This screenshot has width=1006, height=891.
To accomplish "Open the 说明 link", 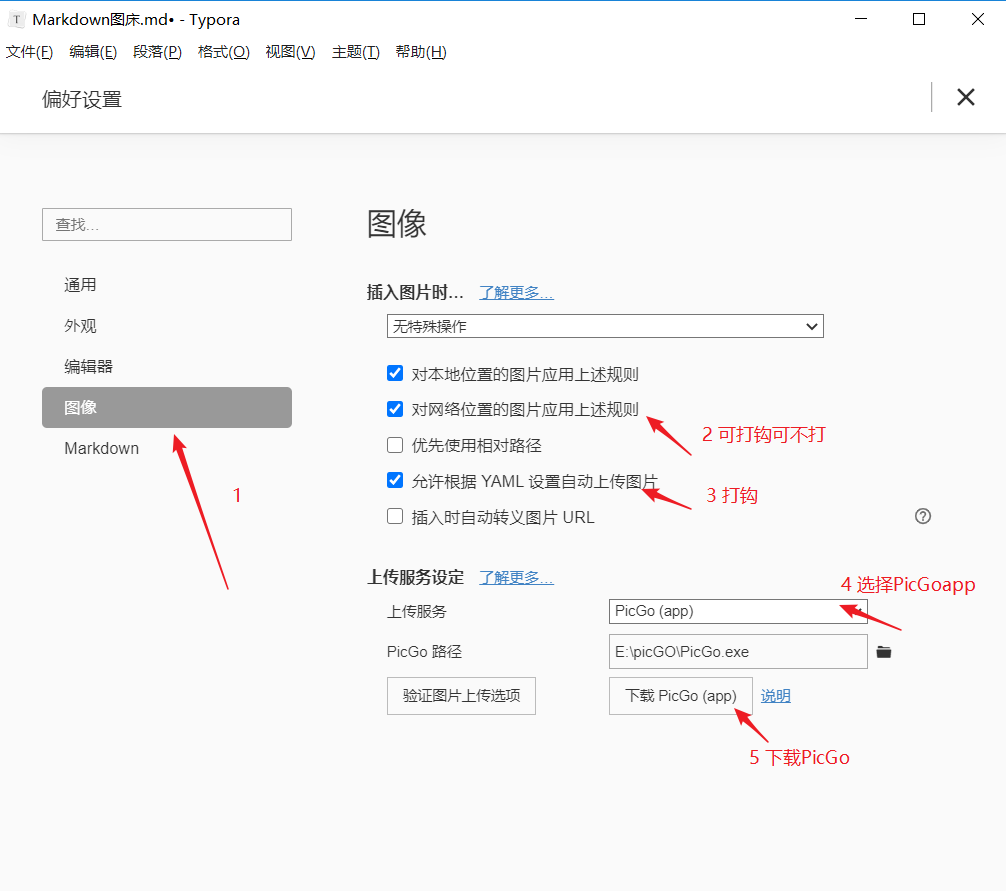I will pyautogui.click(x=776, y=696).
